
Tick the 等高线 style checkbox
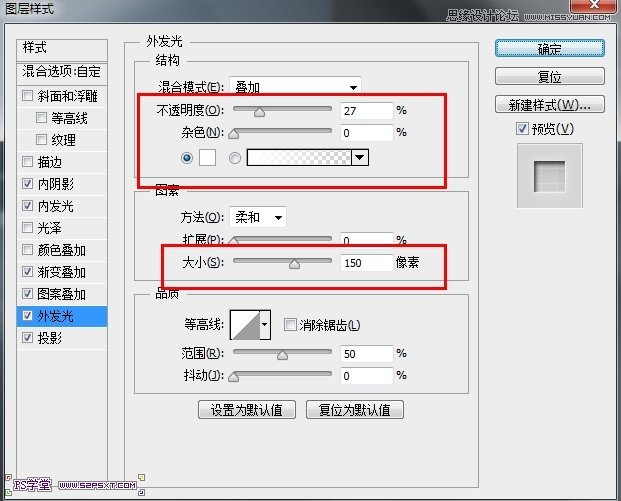41,118
